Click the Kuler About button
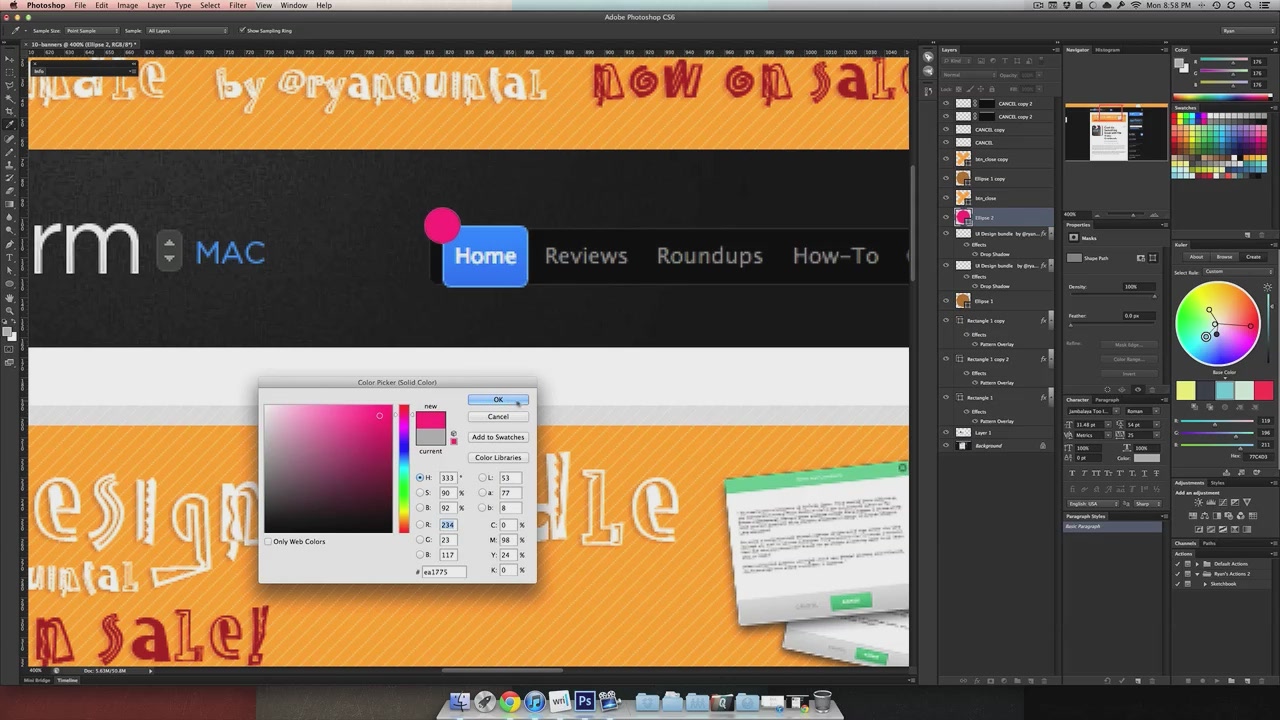Viewport: 1280px width, 720px height. click(x=1196, y=257)
